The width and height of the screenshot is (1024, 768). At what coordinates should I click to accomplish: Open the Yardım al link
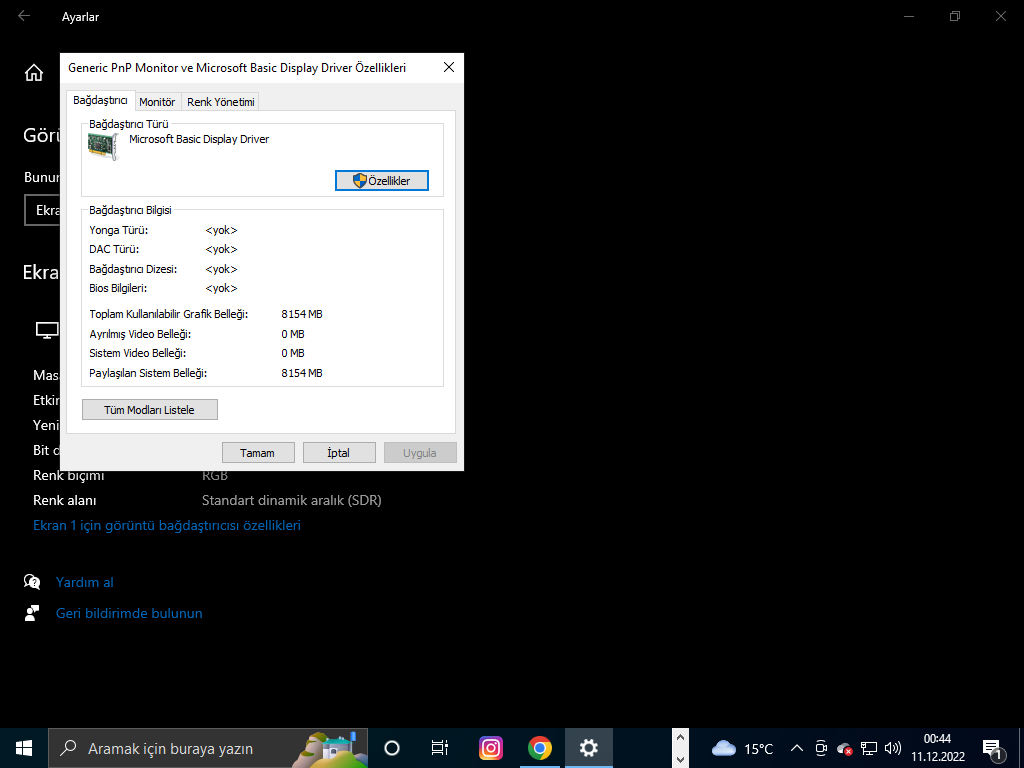coord(85,582)
